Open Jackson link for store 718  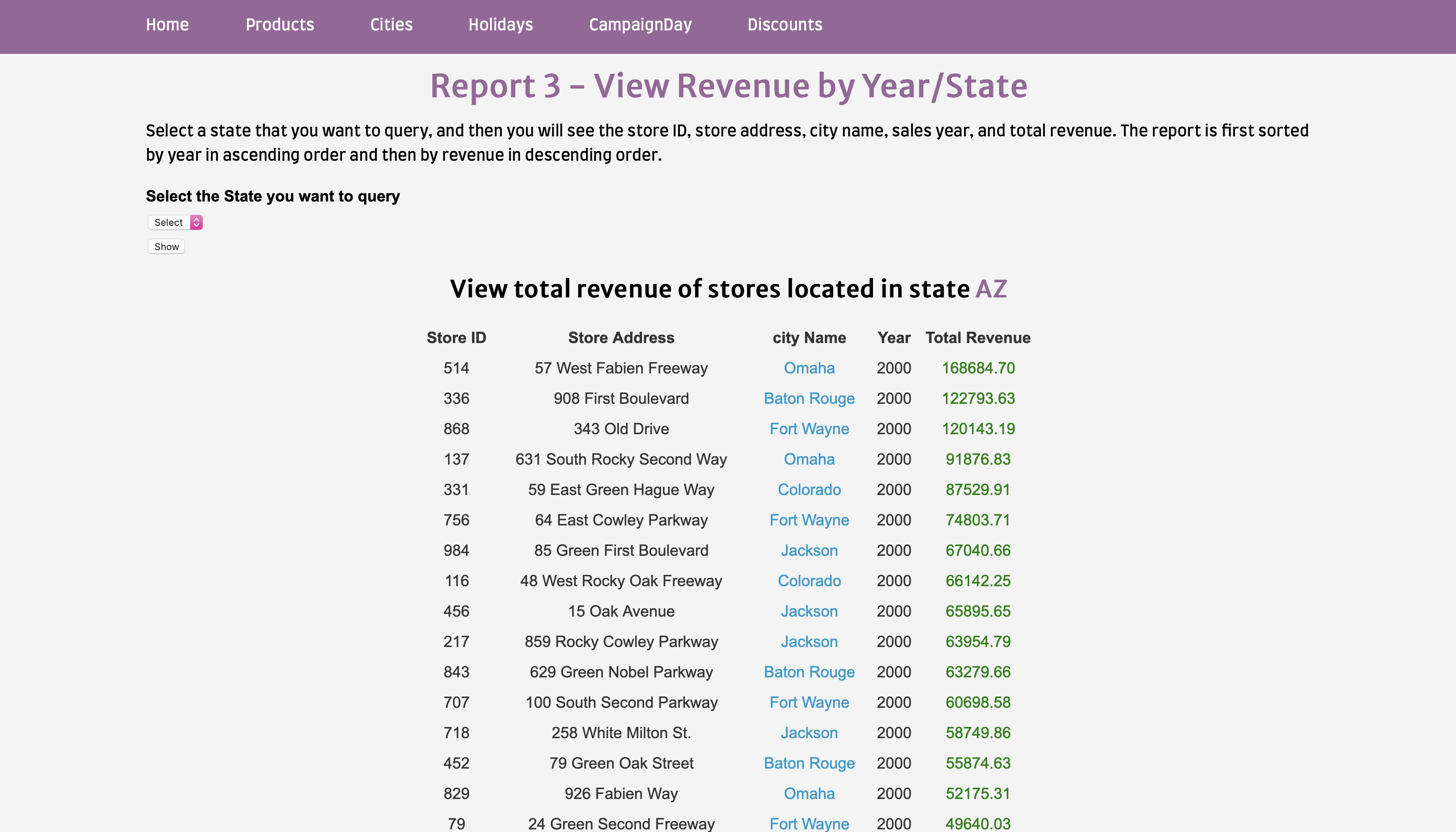click(x=808, y=733)
